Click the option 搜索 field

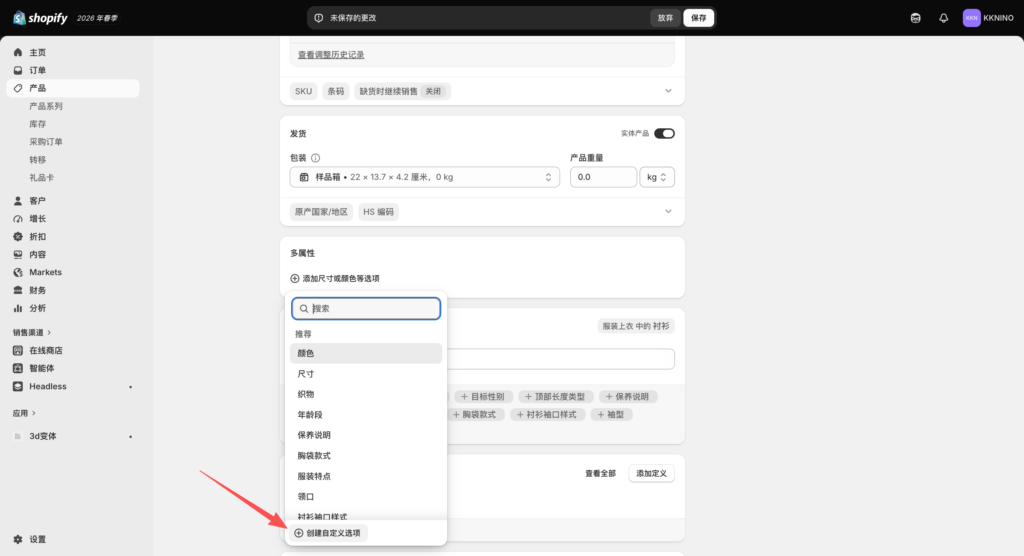click(366, 308)
